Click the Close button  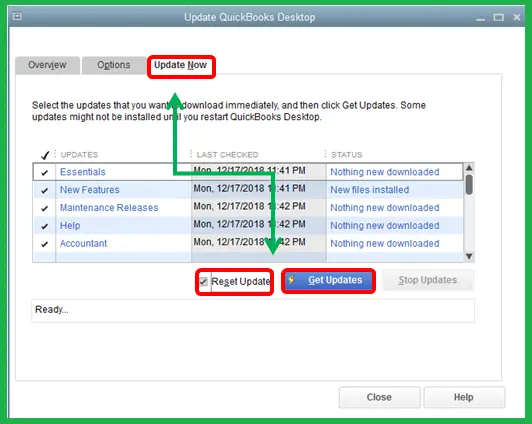(379, 397)
